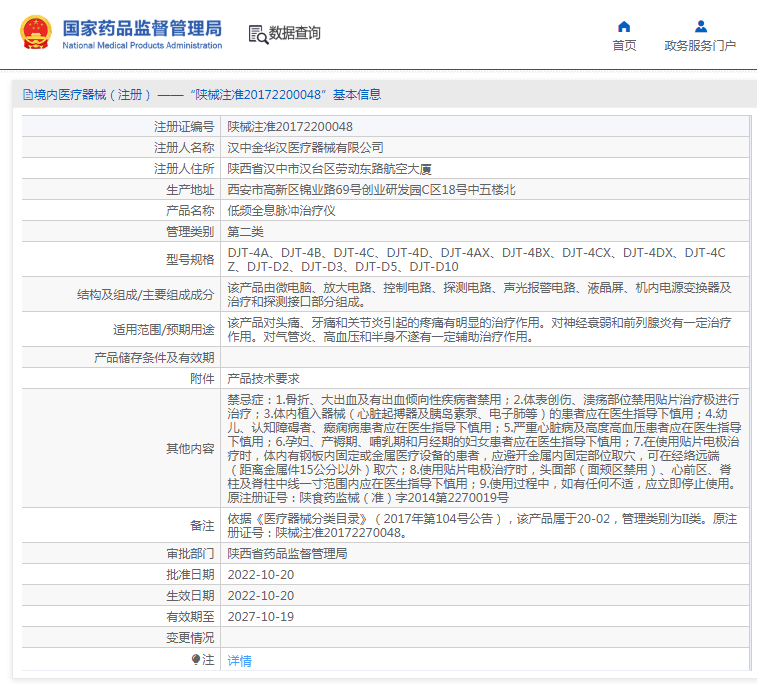Open the 政务服务门户 text link
Viewport: 757px width, 684px height.
click(x=700, y=46)
